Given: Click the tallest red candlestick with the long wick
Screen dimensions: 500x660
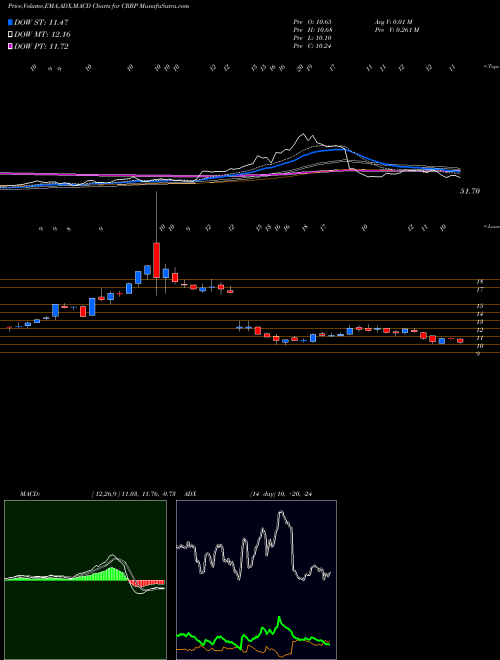Looking at the screenshot, I should (x=157, y=260).
